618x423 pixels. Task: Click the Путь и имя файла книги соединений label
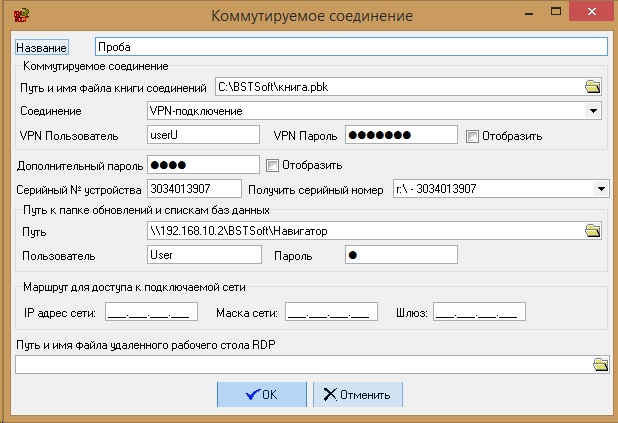(113, 88)
